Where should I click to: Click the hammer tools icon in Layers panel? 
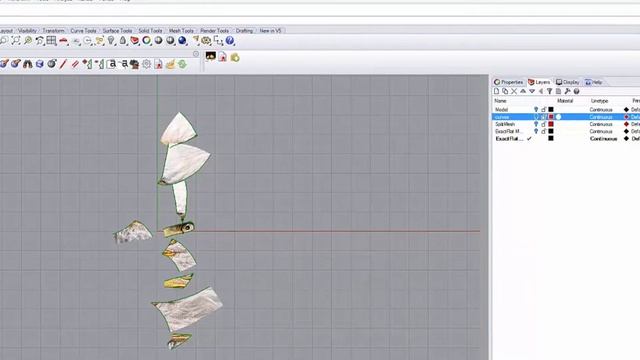[x=567, y=91]
